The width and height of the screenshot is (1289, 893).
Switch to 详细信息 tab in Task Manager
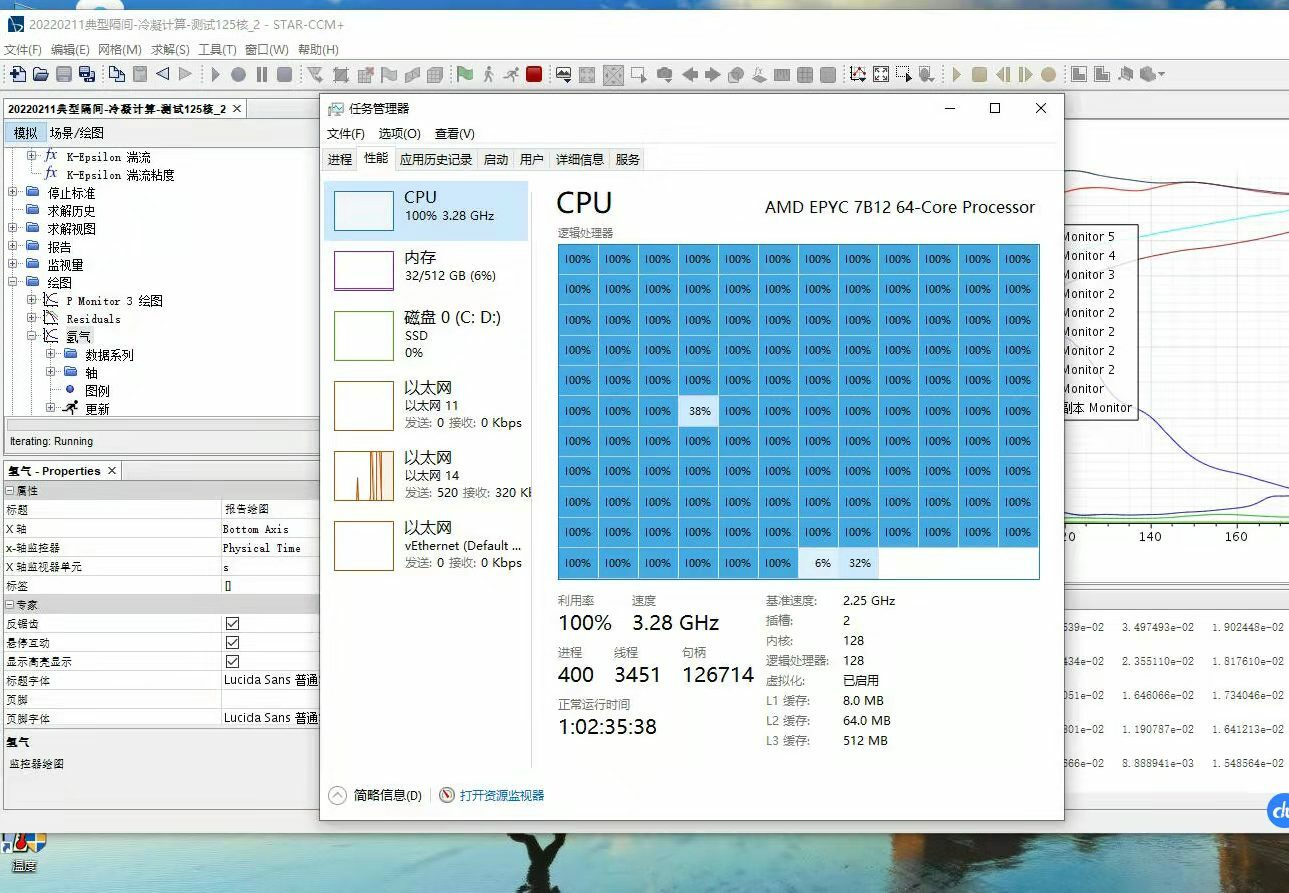coord(580,159)
